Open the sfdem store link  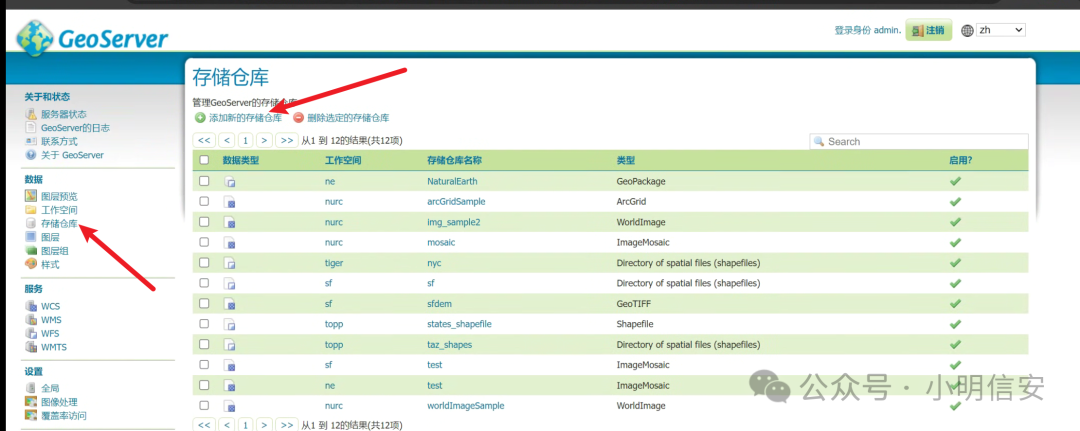pos(439,304)
